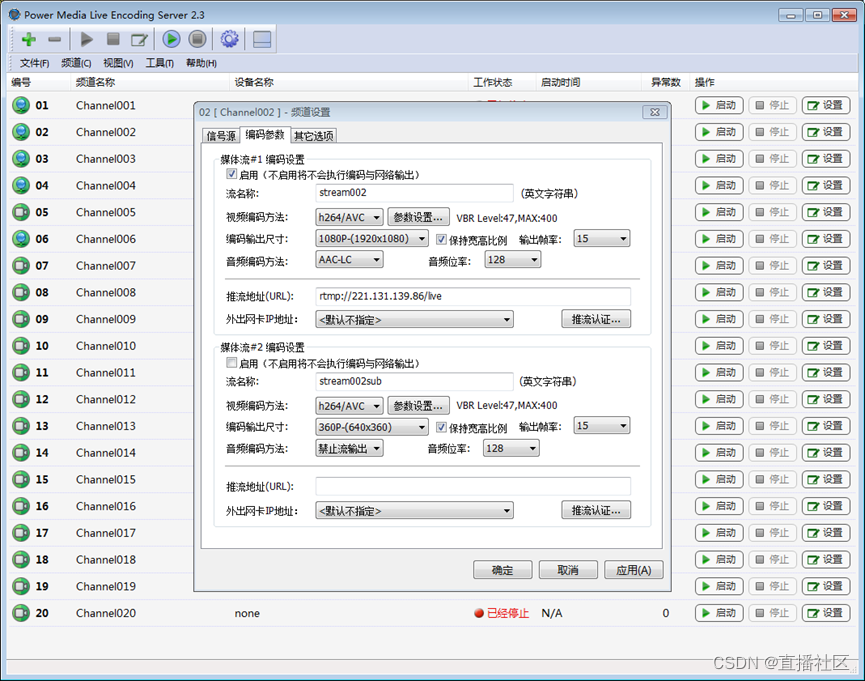Click 启动 button on Channel016 row

[719, 506]
